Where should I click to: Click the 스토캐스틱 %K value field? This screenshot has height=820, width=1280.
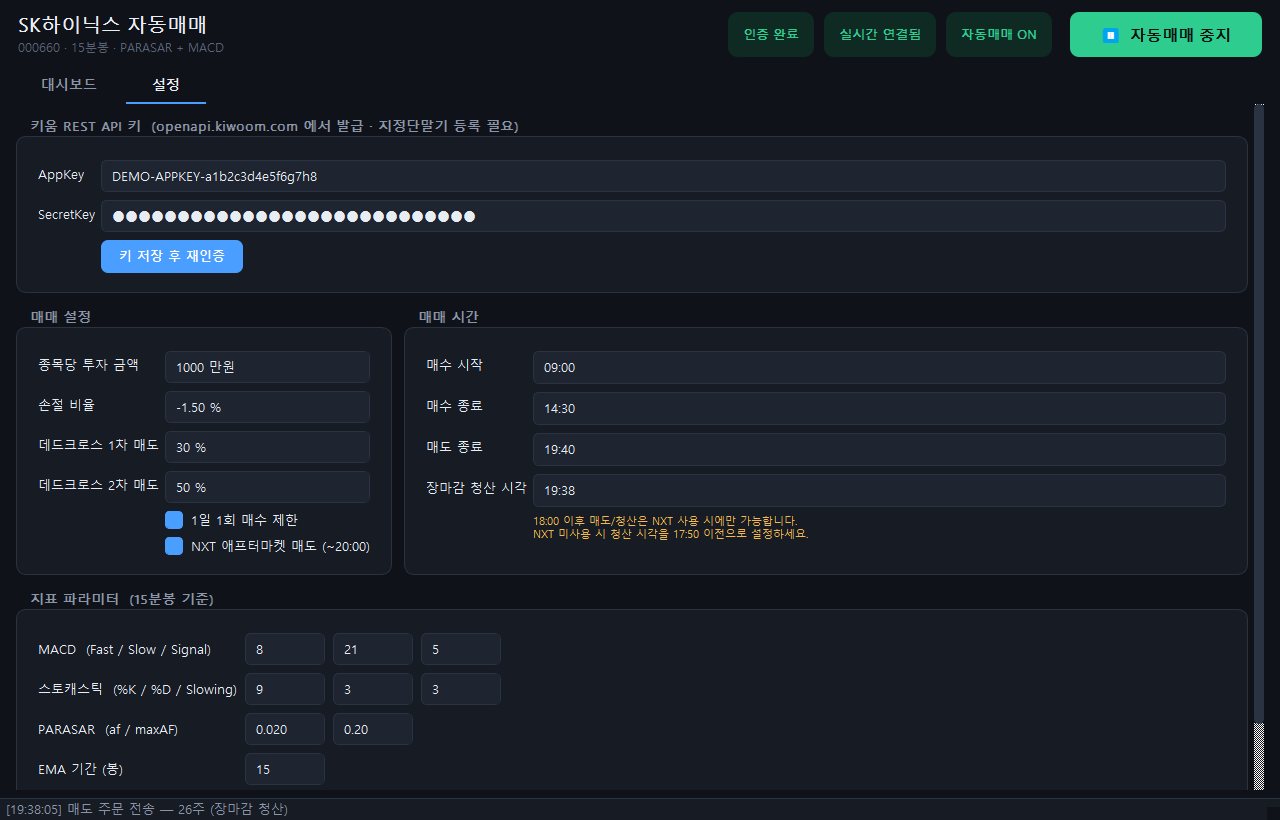(x=285, y=689)
